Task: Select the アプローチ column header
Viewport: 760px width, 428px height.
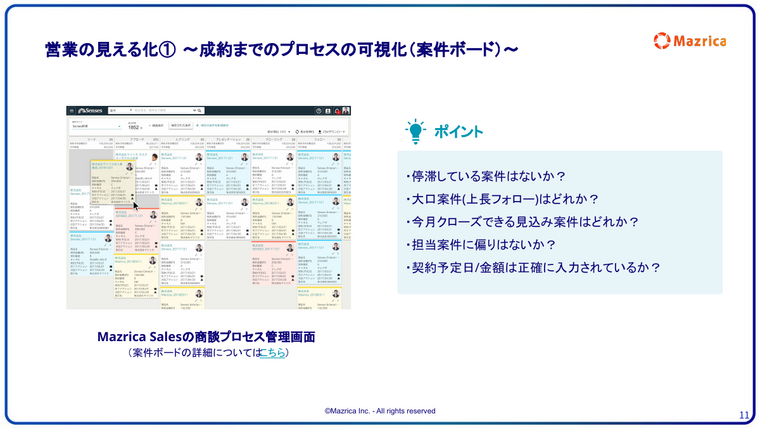Action: (x=137, y=140)
